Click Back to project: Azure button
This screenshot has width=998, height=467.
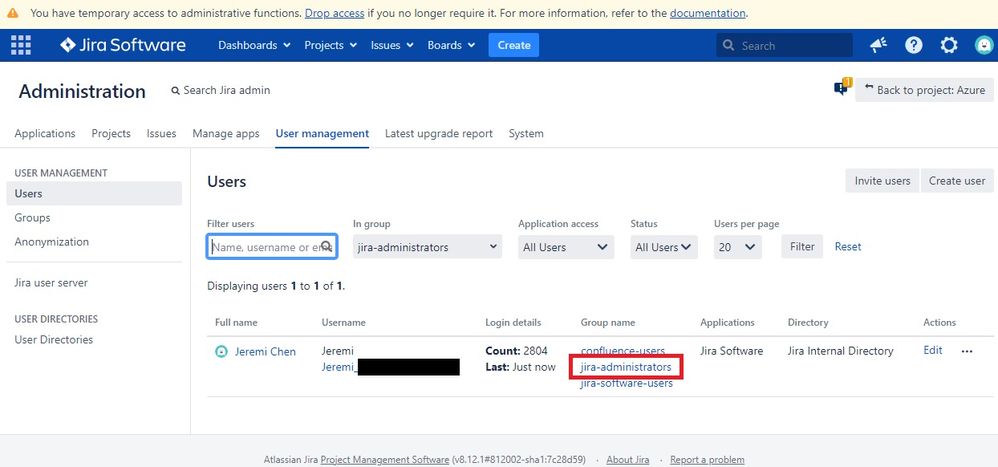coord(924,90)
